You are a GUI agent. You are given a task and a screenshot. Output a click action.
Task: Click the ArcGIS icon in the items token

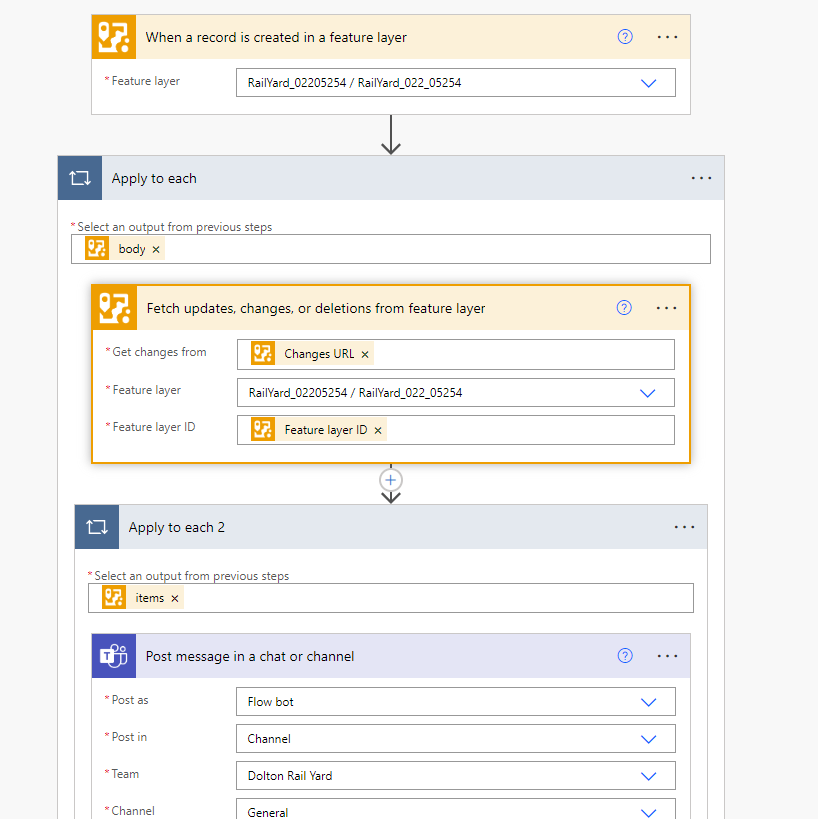coord(114,598)
